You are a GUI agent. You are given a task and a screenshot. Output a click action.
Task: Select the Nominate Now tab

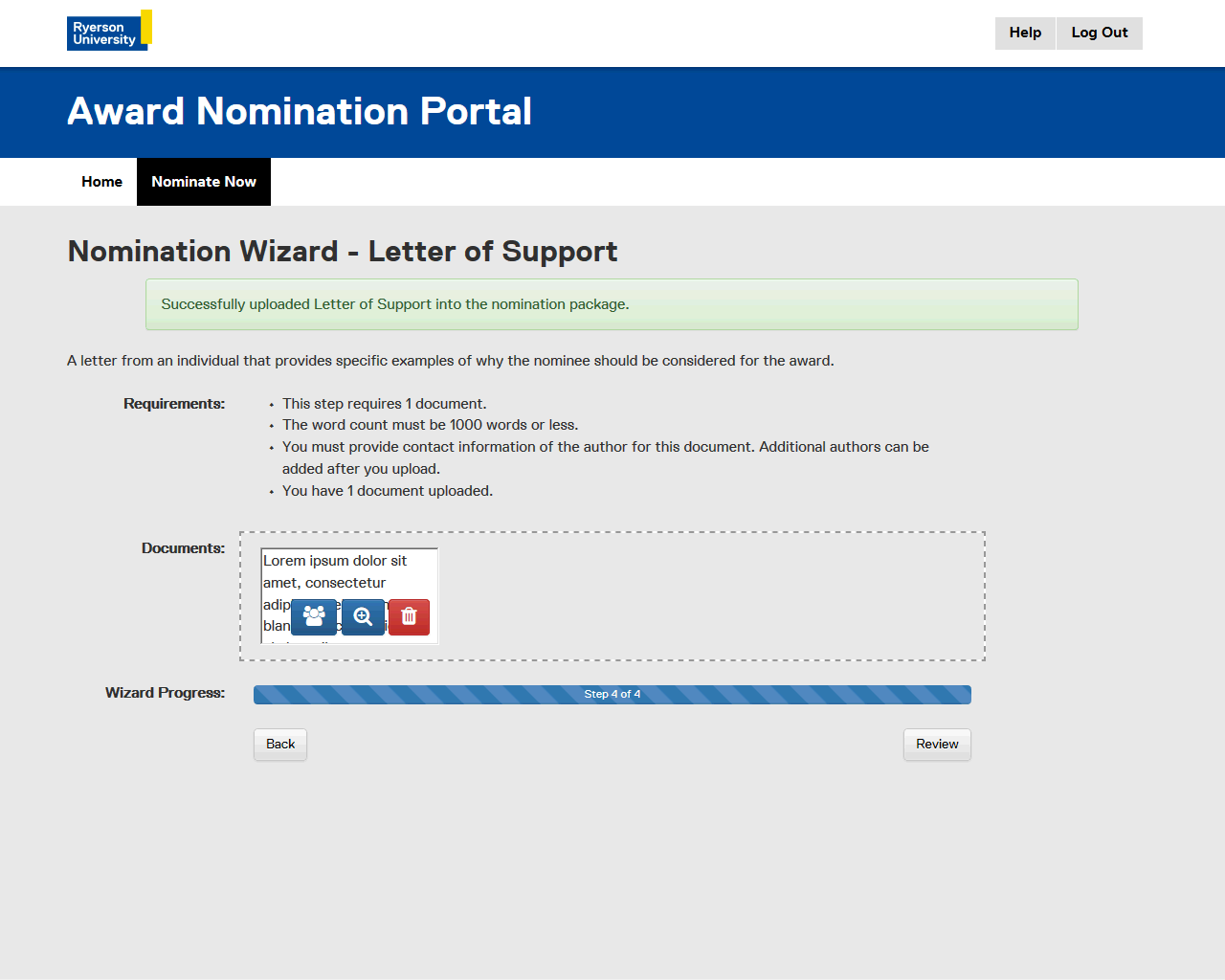204,182
